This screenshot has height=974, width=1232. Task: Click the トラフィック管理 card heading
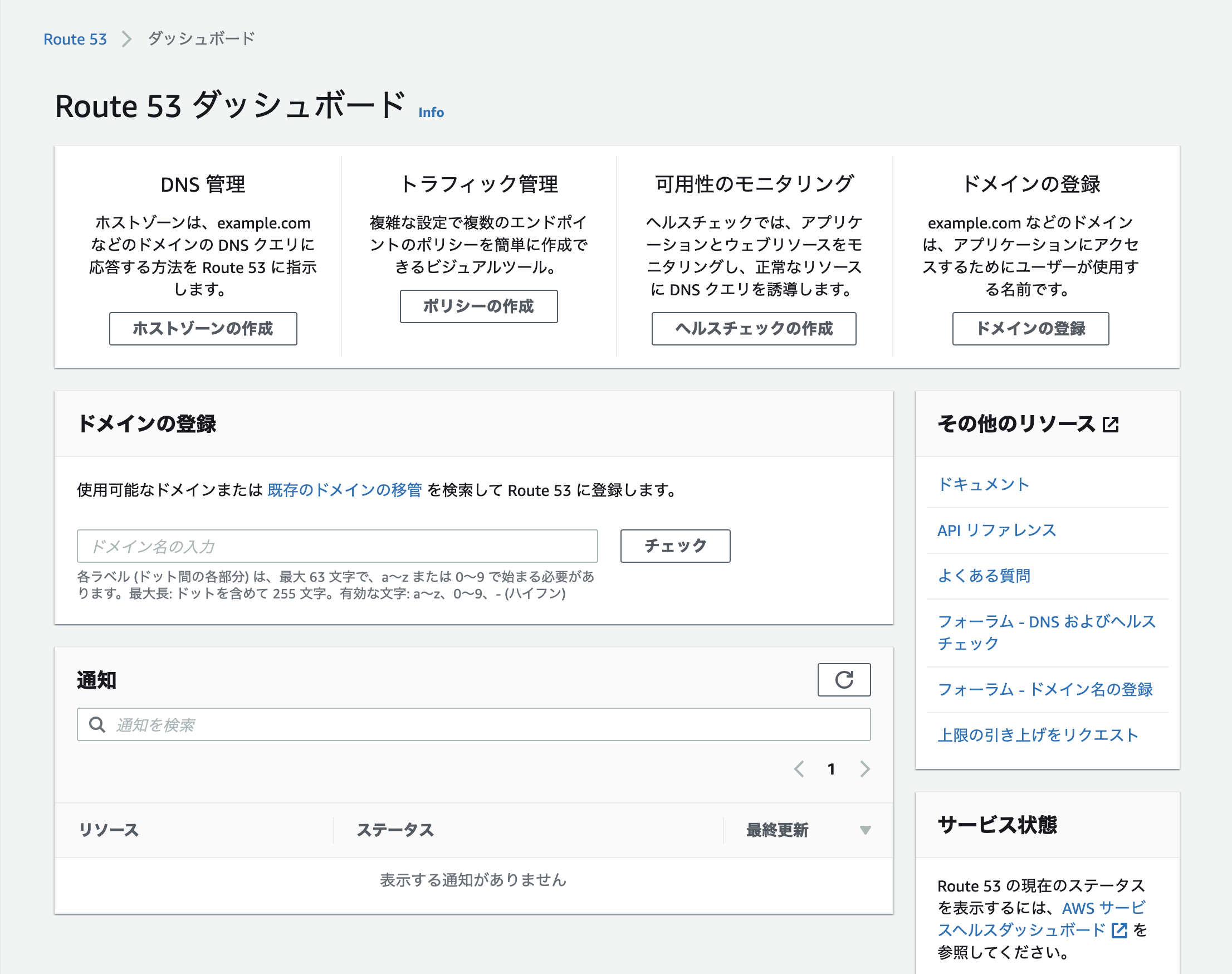pos(478,184)
